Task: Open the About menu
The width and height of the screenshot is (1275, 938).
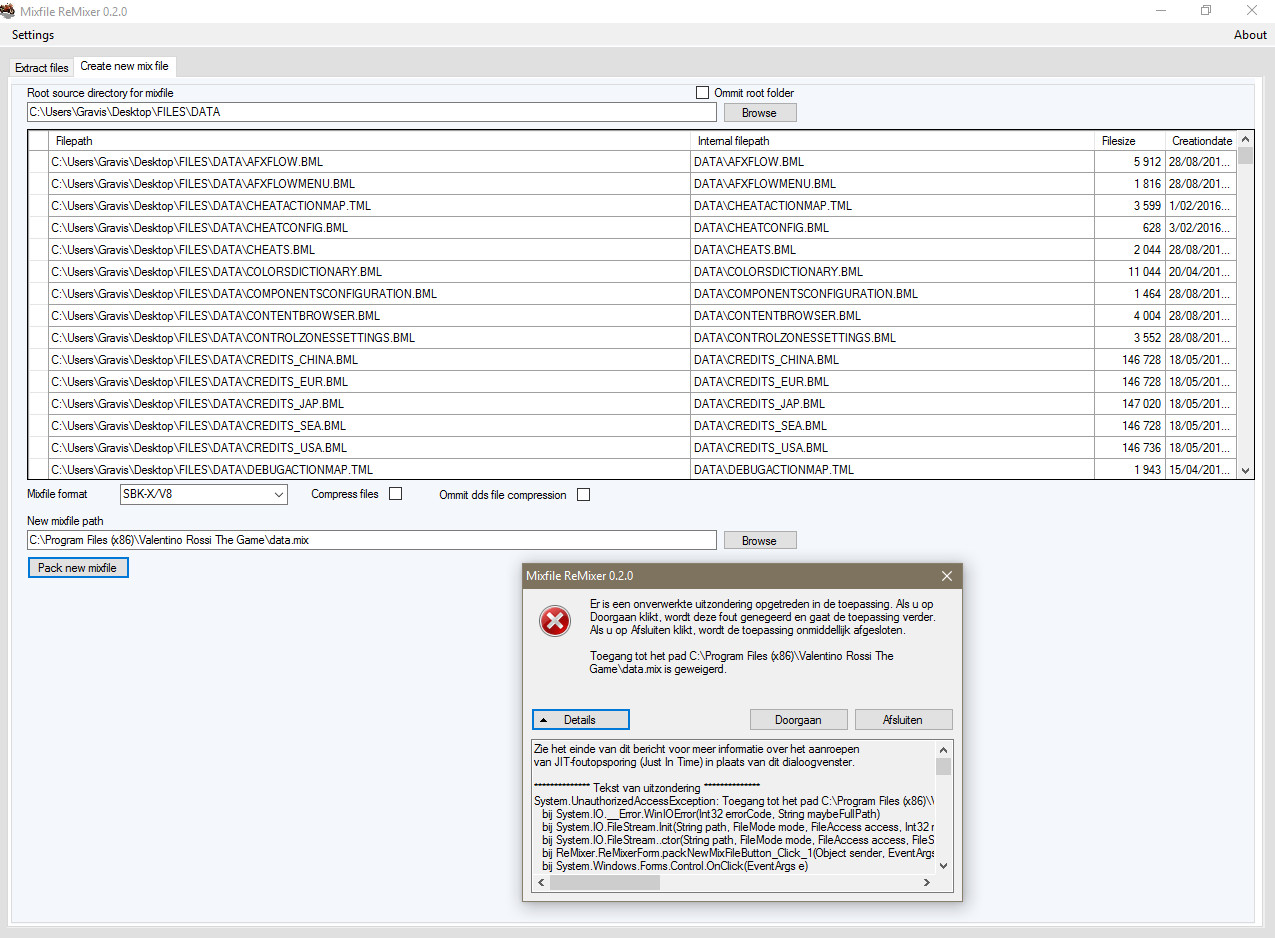Action: pyautogui.click(x=1250, y=35)
